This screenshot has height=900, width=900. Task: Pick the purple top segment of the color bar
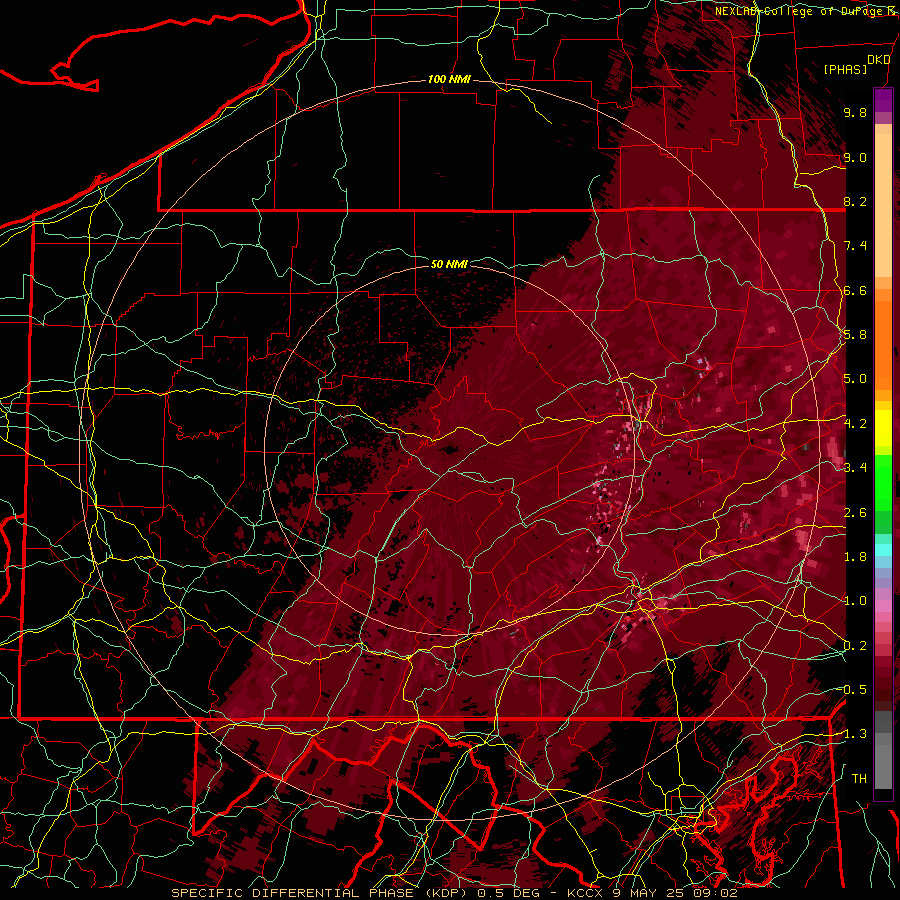coord(883,100)
